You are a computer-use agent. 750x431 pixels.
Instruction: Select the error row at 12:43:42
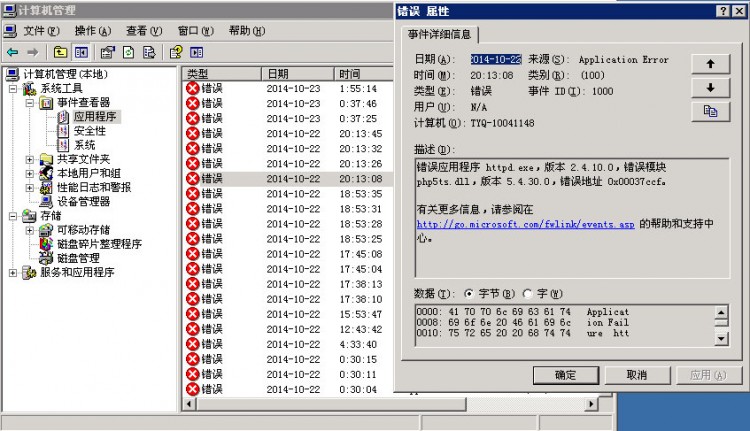288,329
